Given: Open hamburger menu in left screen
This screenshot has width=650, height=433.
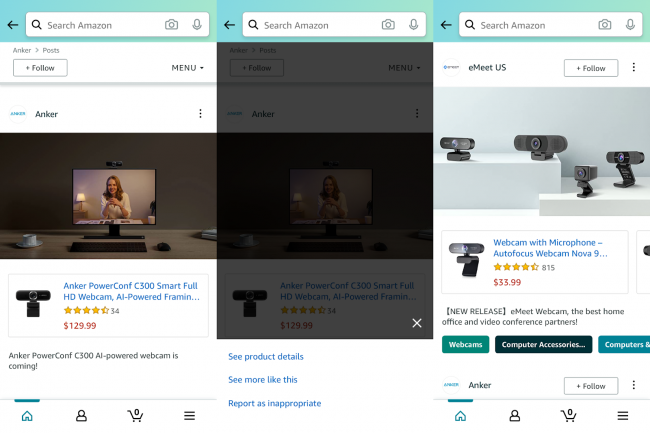Looking at the screenshot, I should coord(189,416).
